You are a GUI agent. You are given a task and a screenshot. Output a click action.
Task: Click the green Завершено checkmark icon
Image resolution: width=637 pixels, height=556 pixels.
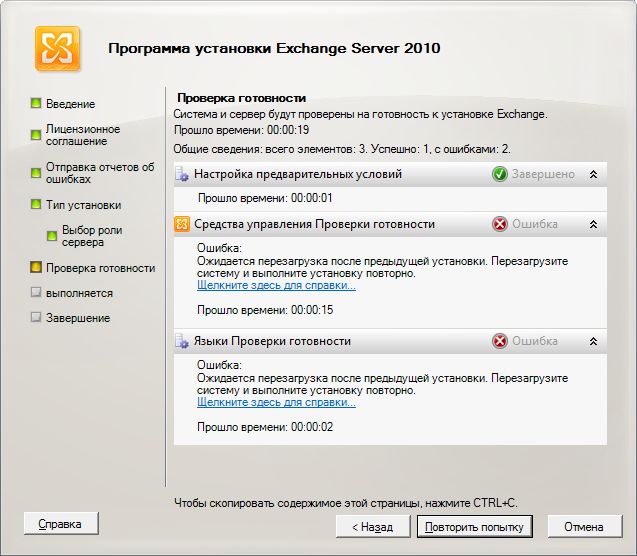500,174
